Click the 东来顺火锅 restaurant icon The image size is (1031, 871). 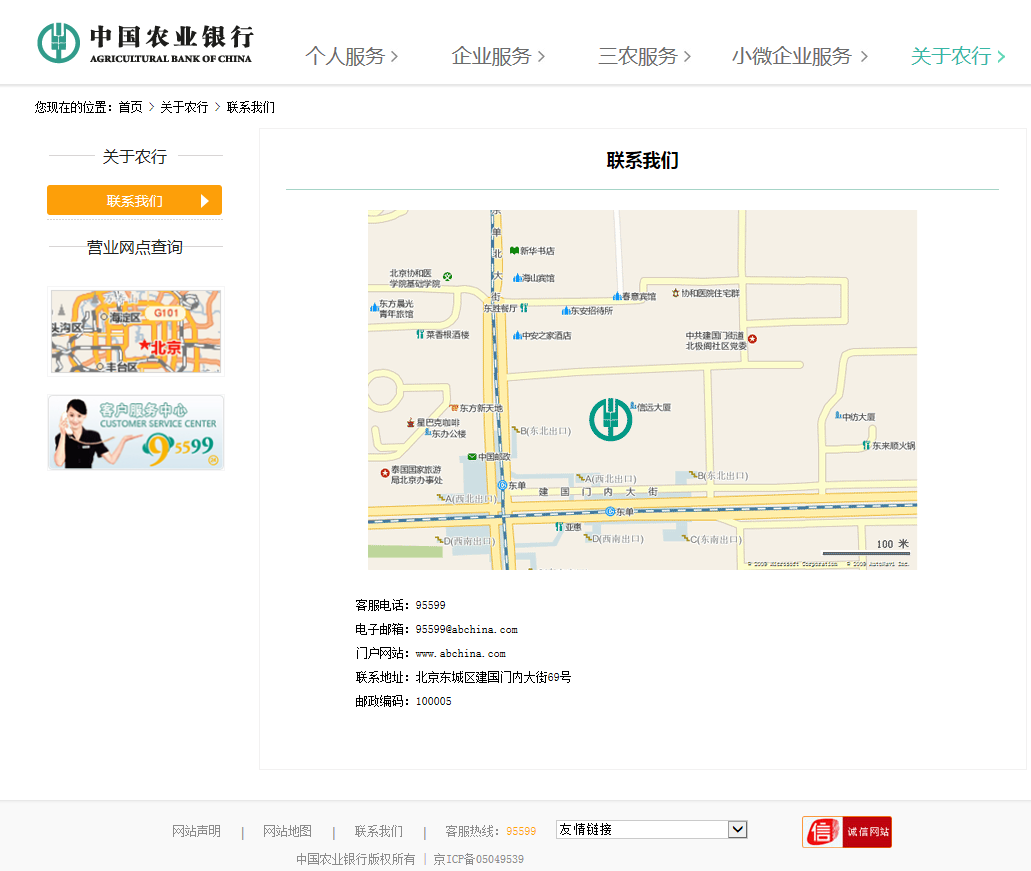click(x=867, y=445)
